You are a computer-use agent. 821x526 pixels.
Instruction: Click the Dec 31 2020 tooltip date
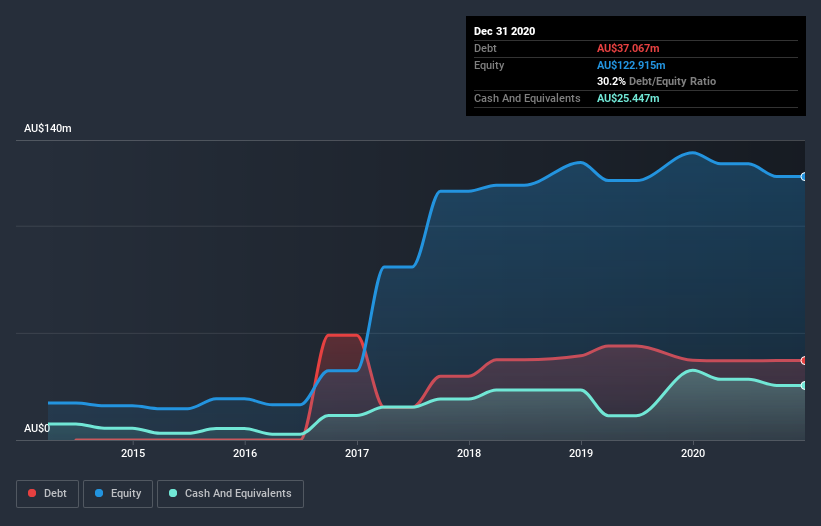(504, 31)
